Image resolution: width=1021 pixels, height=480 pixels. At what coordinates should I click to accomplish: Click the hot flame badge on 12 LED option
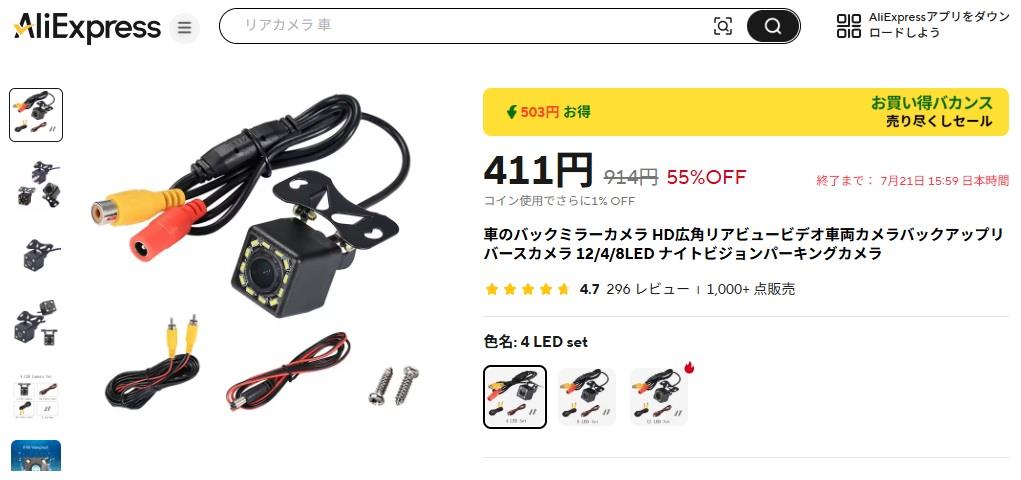click(x=689, y=369)
